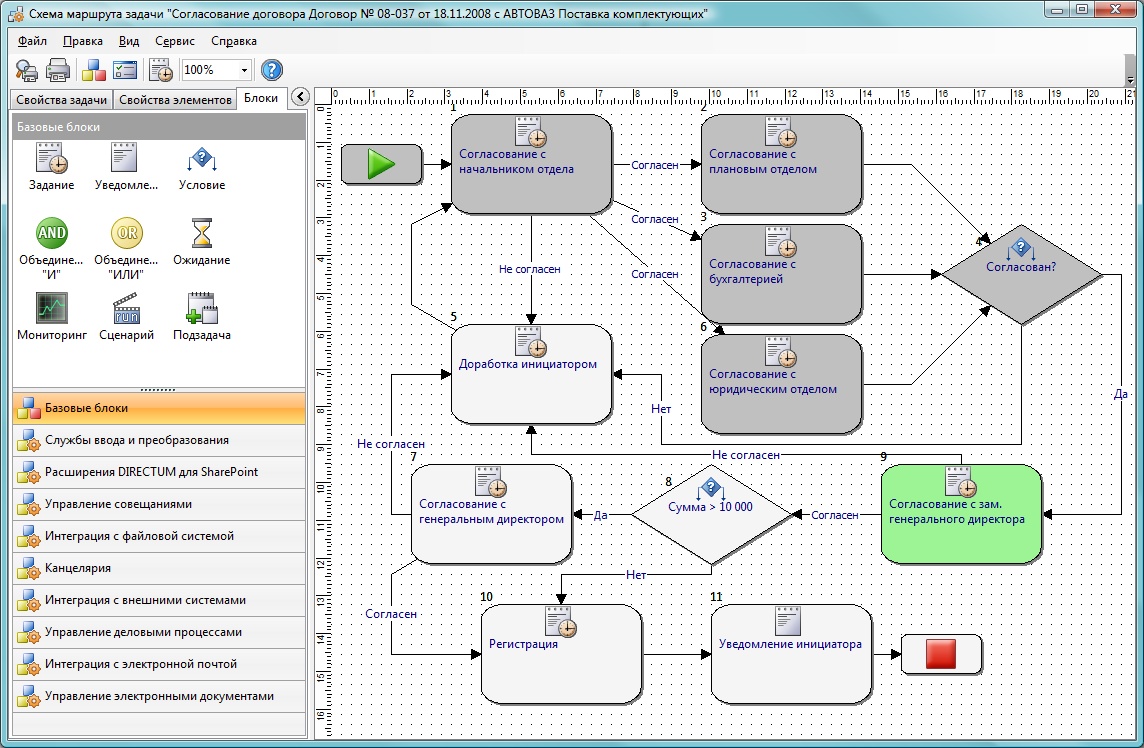This screenshot has height=748, width=1144.
Task: Expand Управление совещаниями group
Action: coord(159,504)
